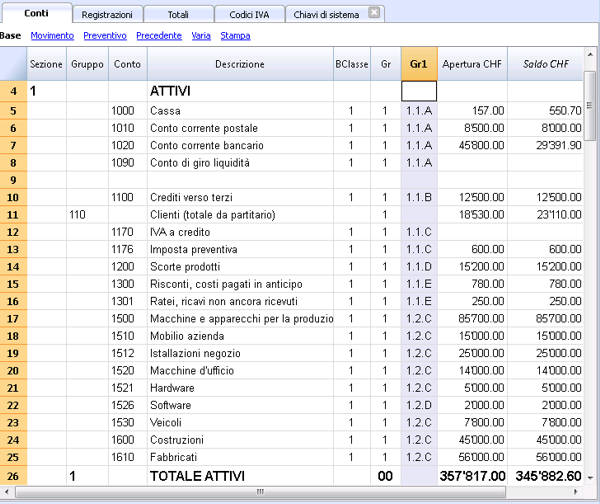The width and height of the screenshot is (600, 504).
Task: Click Macchine e apparecchi per la produzione cell
Action: pyautogui.click(x=240, y=318)
